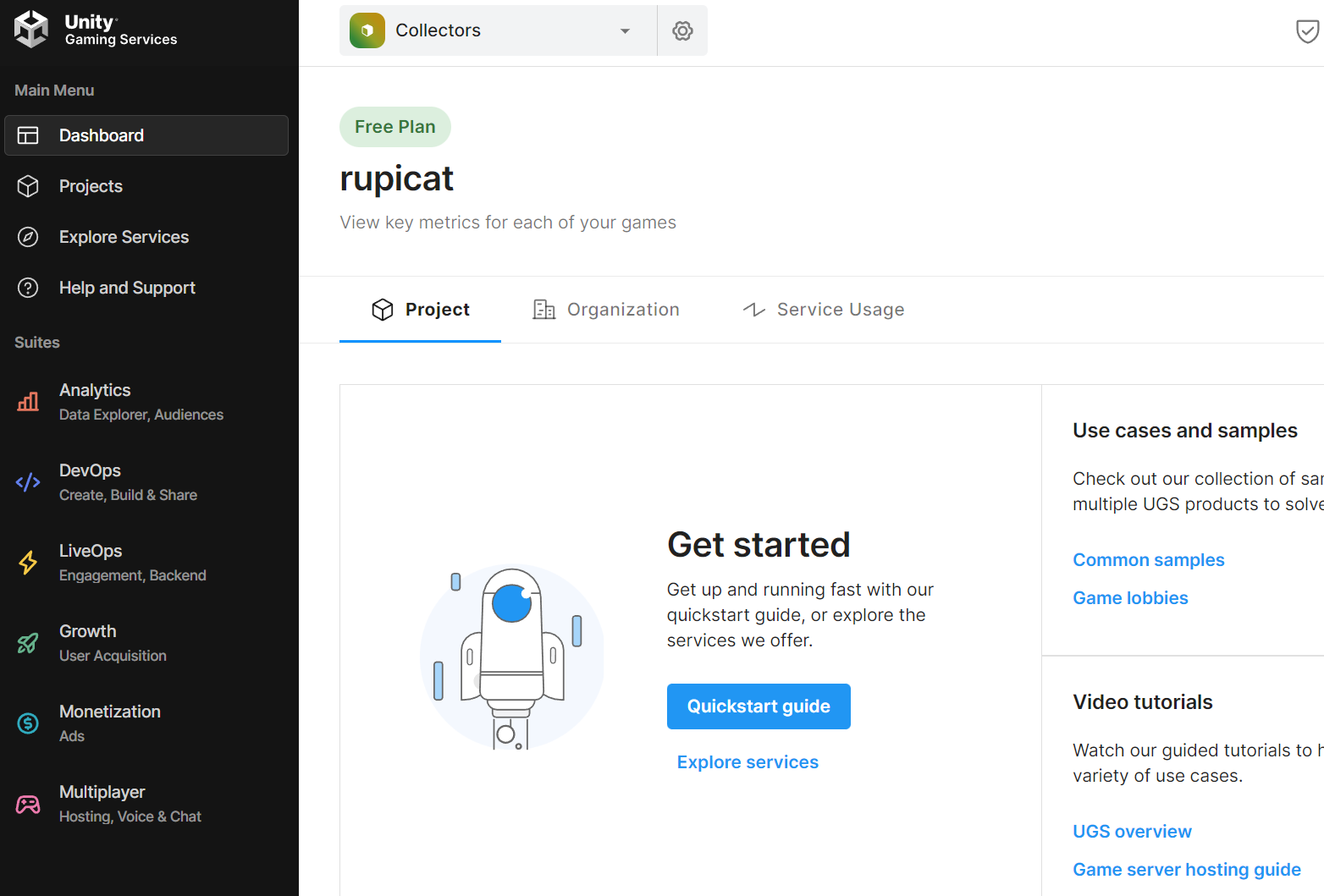The image size is (1324, 896).
Task: Click the Main Menu section label
Action: tap(54, 91)
